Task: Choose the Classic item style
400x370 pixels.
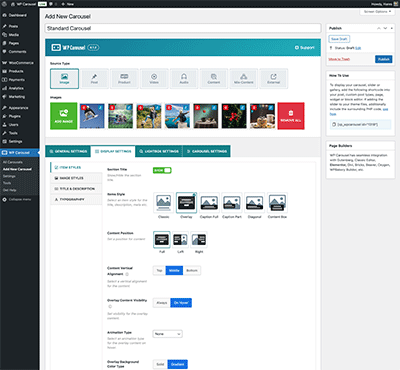Action: coord(163,203)
